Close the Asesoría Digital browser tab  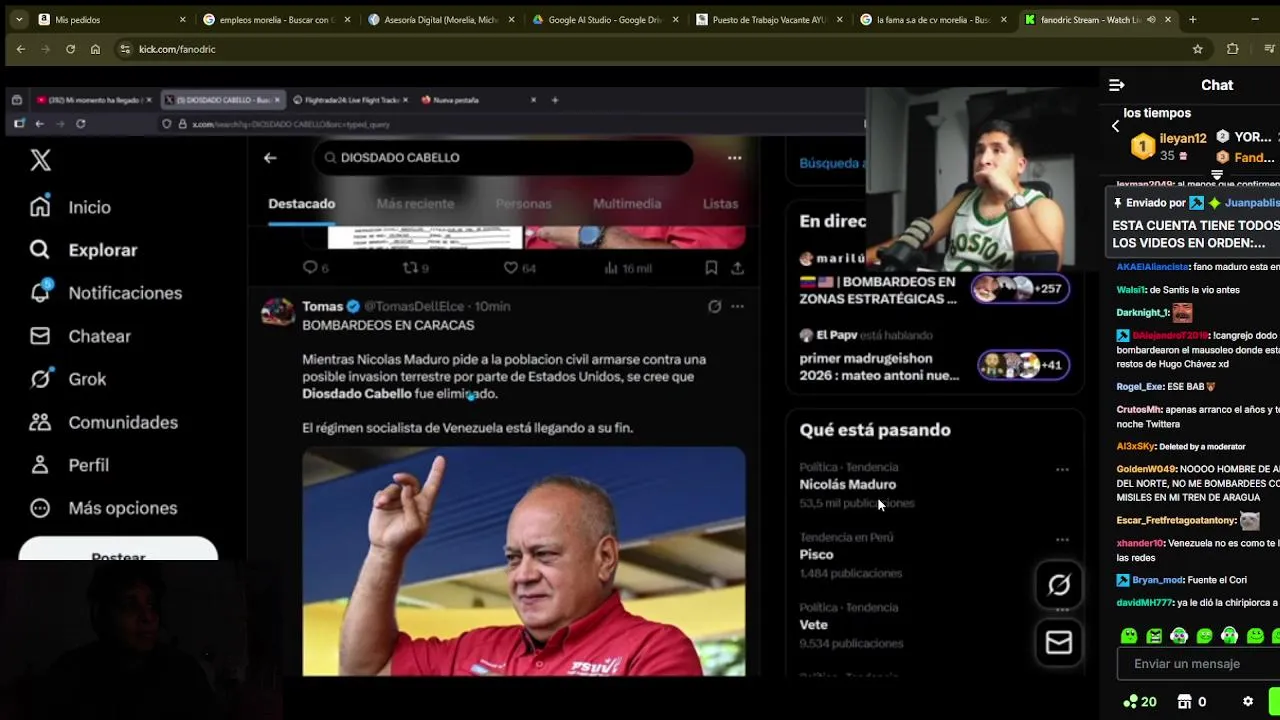pos(512,19)
